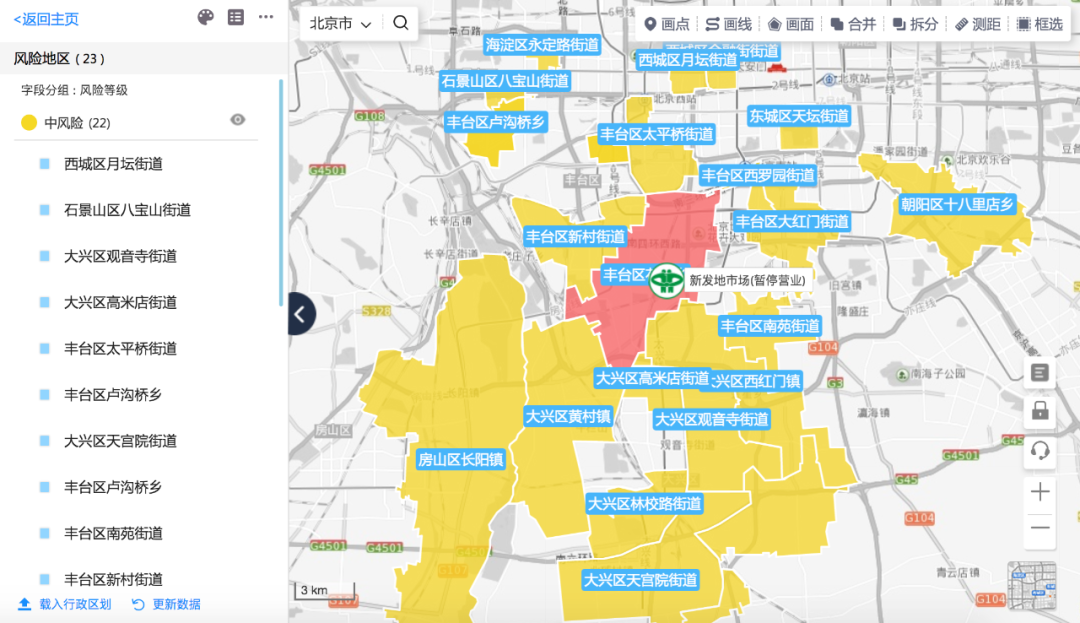This screenshot has height=623, width=1080.
Task: Open the palette icon in the sidebar header
Action: coord(205,17)
